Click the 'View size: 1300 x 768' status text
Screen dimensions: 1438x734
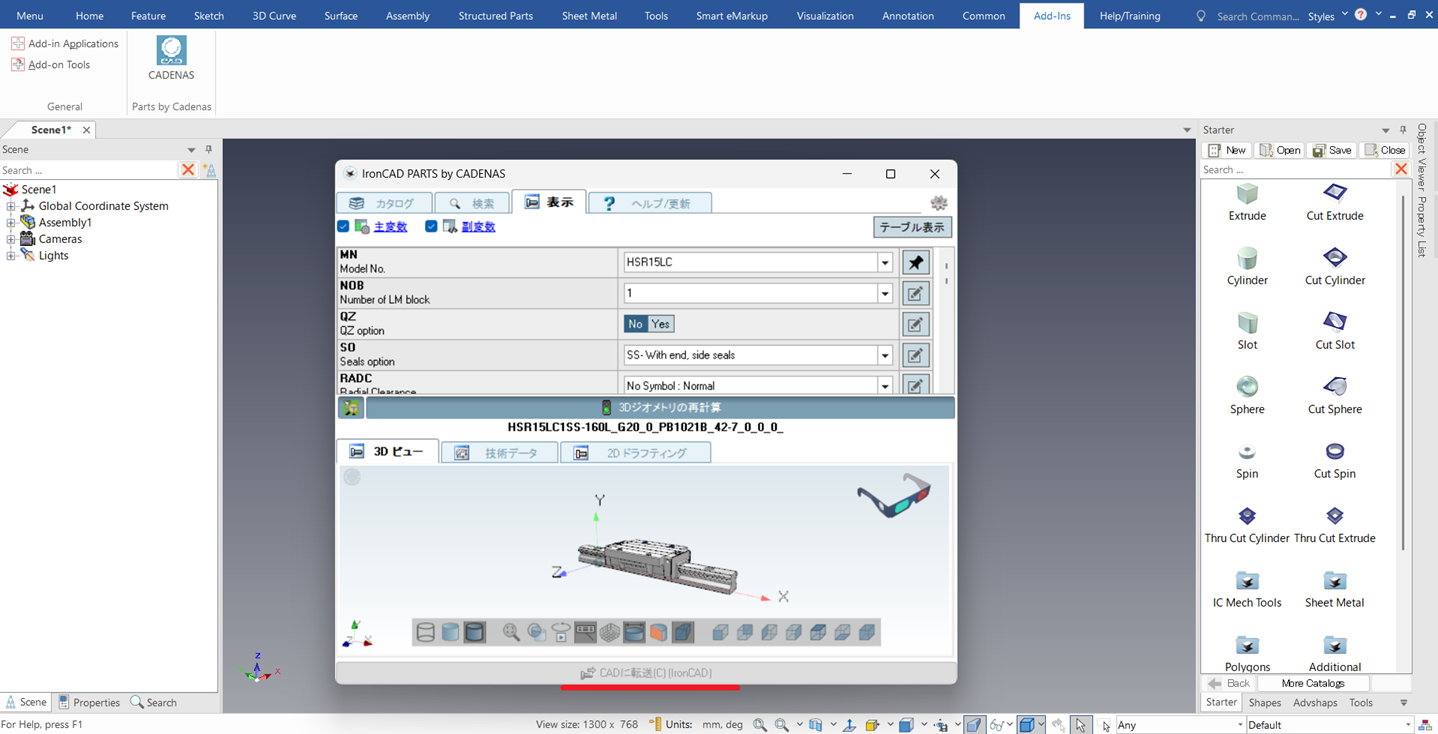click(x=587, y=725)
